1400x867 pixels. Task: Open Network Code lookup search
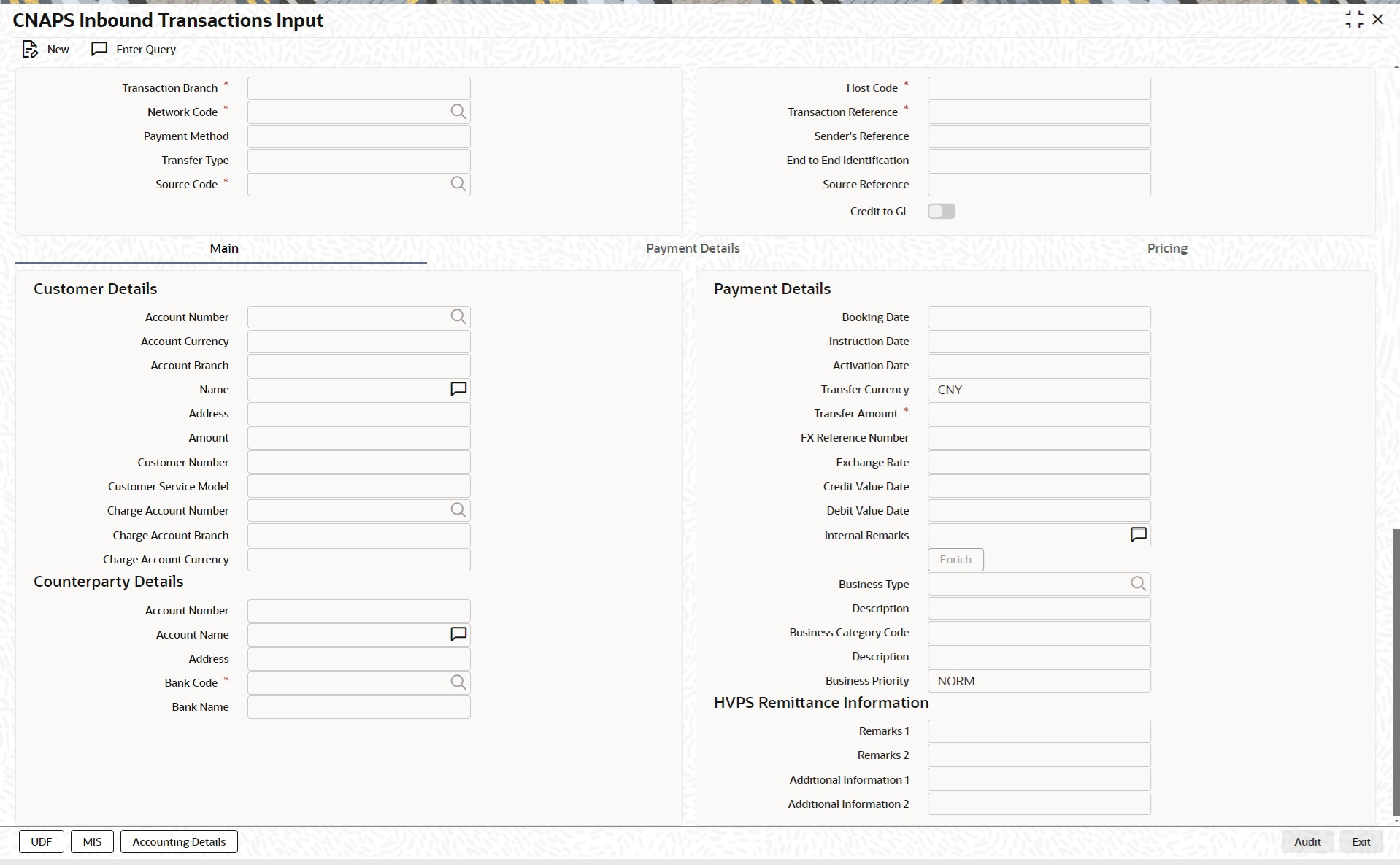(458, 112)
